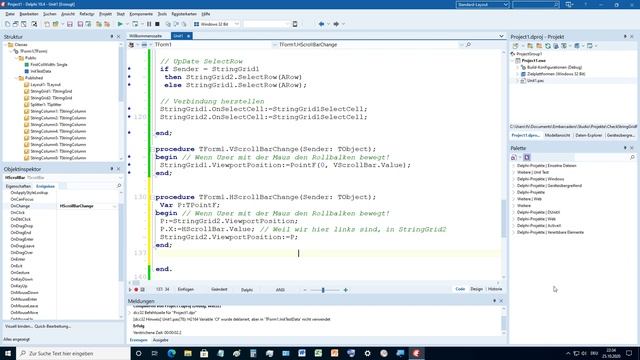Viewport: 640px width, 360px height.
Task: Search the Palette with magnifier icon
Action: pos(632,157)
